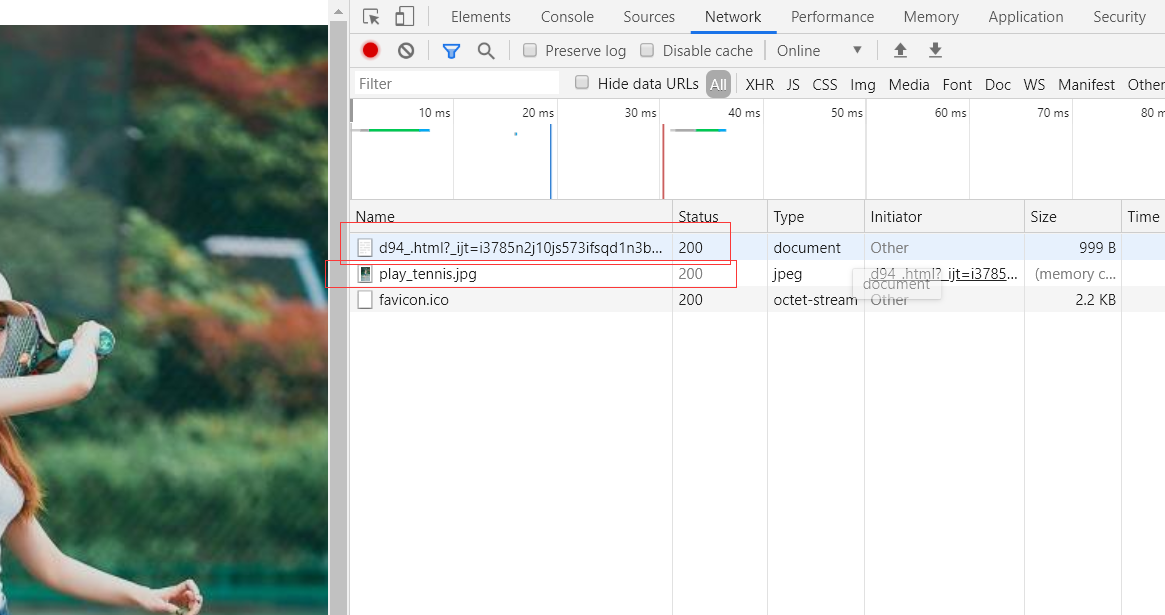Screen dimensions: 1165x615
Task: Switch to the Console tab
Action: click(567, 16)
